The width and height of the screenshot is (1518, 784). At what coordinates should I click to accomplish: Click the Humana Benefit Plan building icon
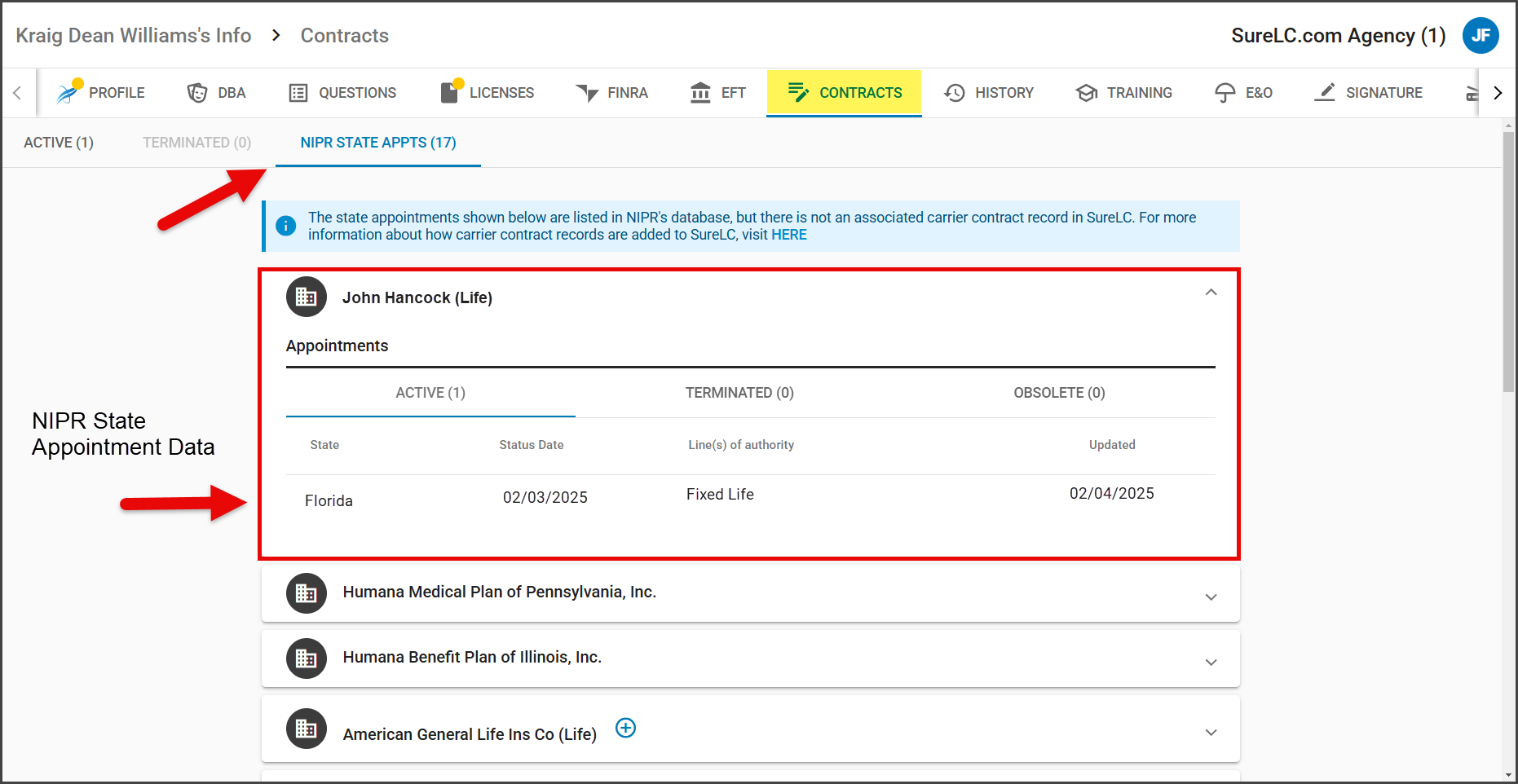pyautogui.click(x=307, y=658)
